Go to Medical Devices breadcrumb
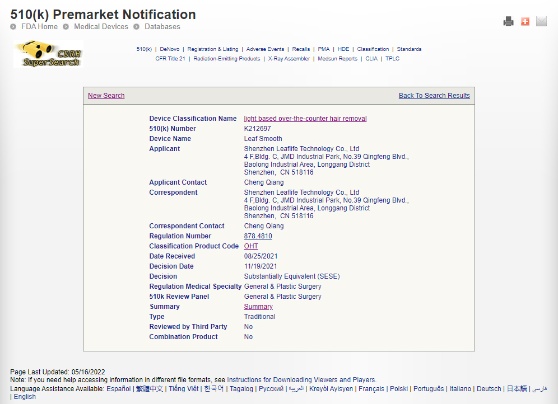 101,27
